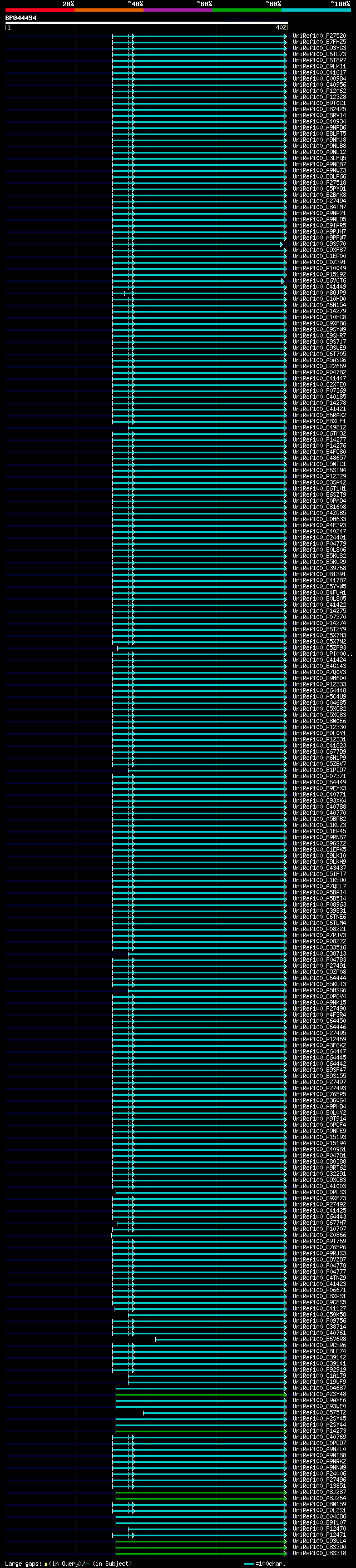The image size is (356, 1568).
Task: Open hit UniRef100_P12062
Action: pyautogui.click(x=319, y=91)
